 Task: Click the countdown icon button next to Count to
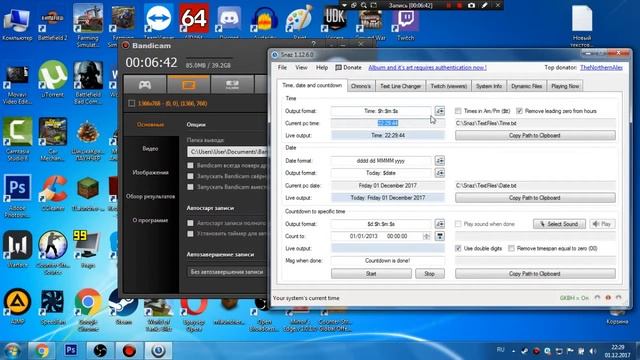pos(440,236)
